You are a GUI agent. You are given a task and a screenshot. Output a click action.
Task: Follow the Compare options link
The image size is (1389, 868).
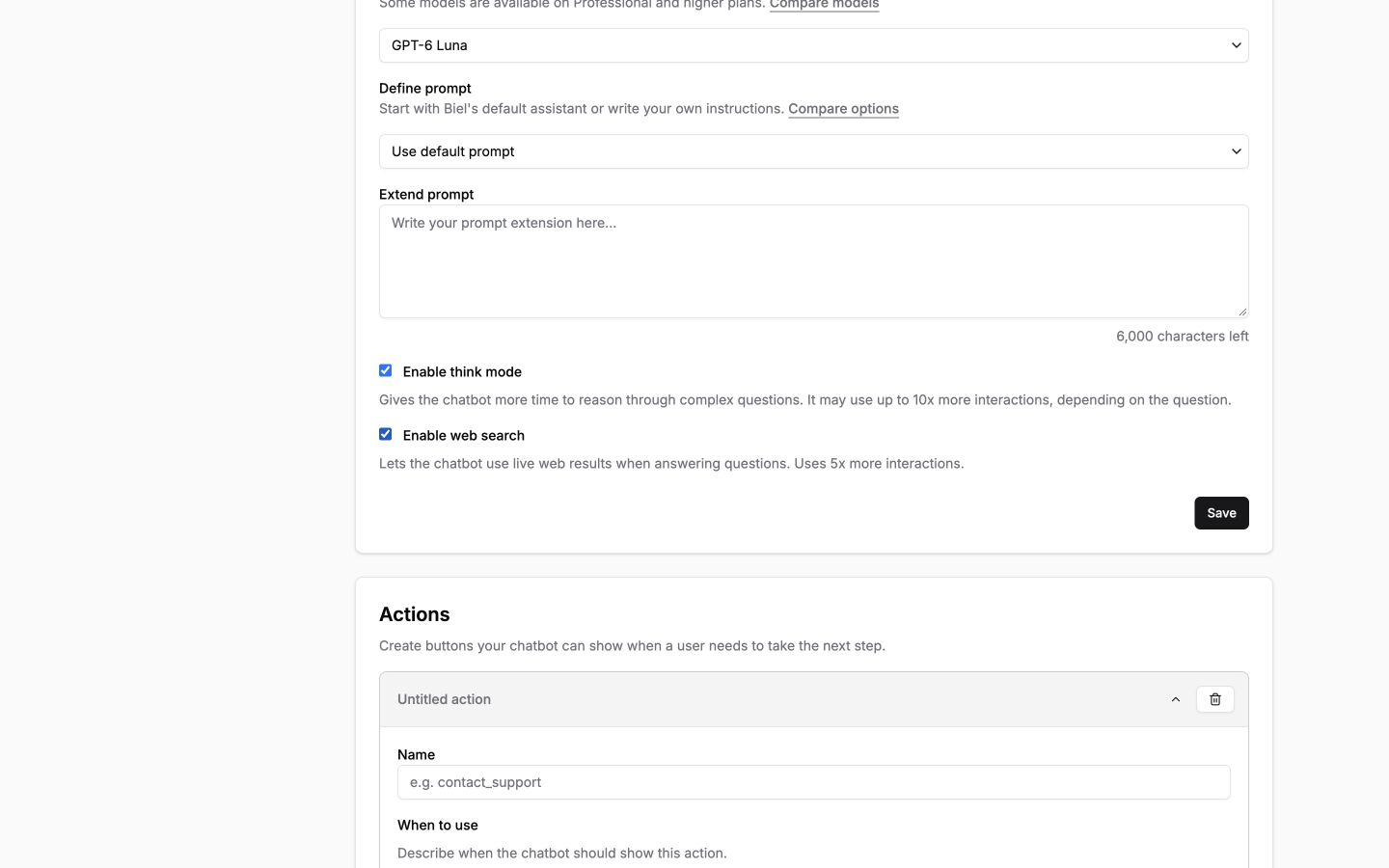843,109
